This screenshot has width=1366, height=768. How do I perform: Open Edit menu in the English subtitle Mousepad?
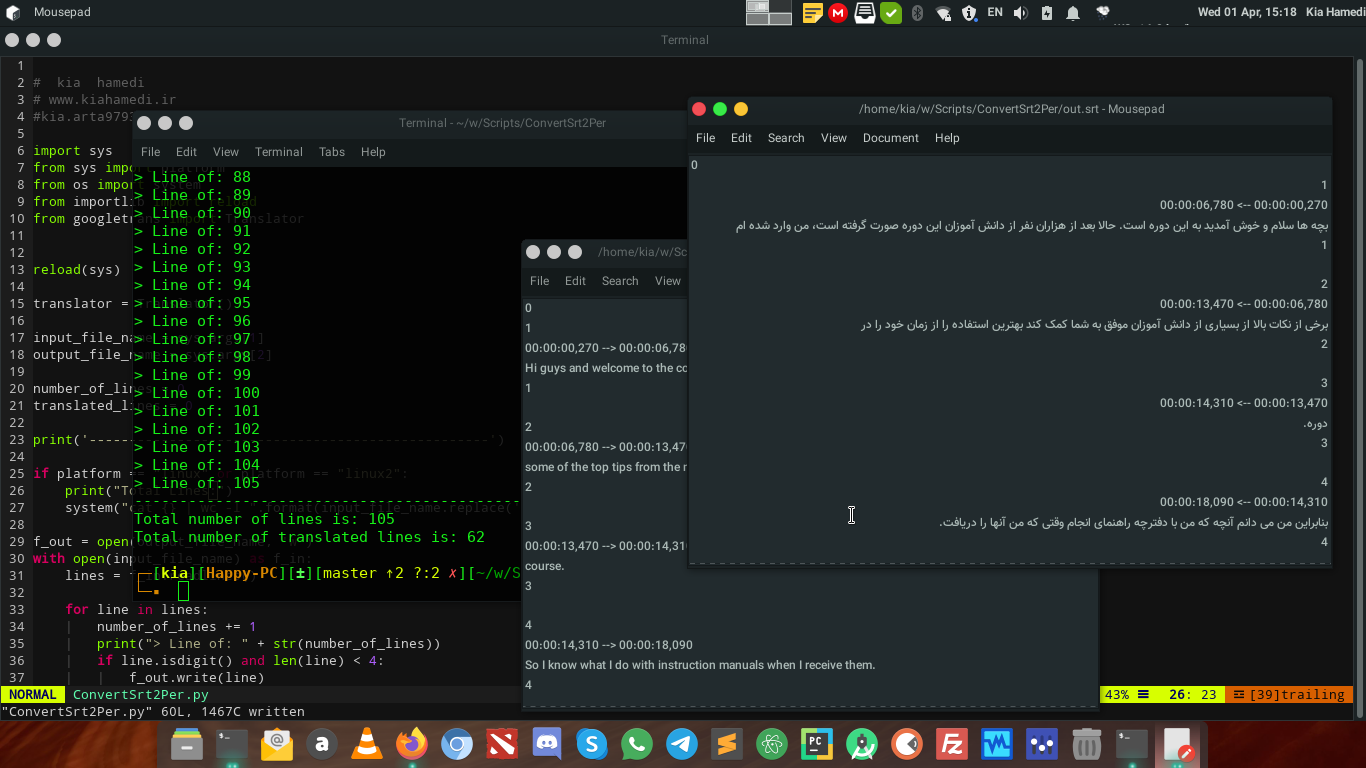coord(575,281)
